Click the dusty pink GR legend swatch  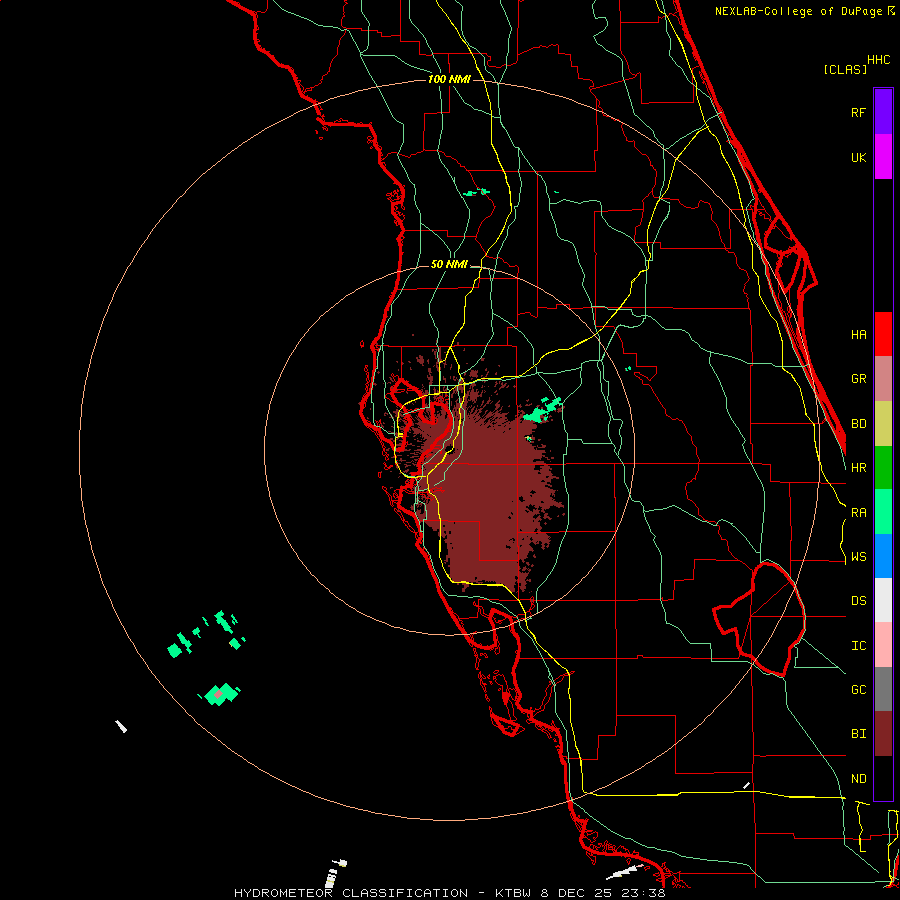tap(883, 379)
